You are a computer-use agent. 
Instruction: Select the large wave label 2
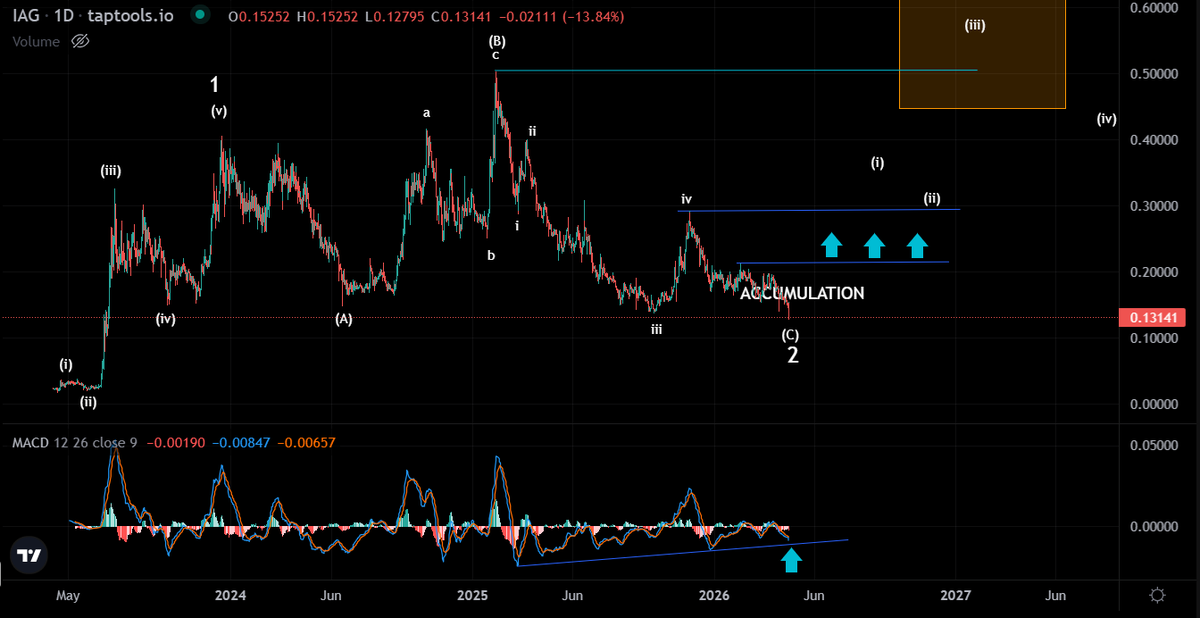792,354
